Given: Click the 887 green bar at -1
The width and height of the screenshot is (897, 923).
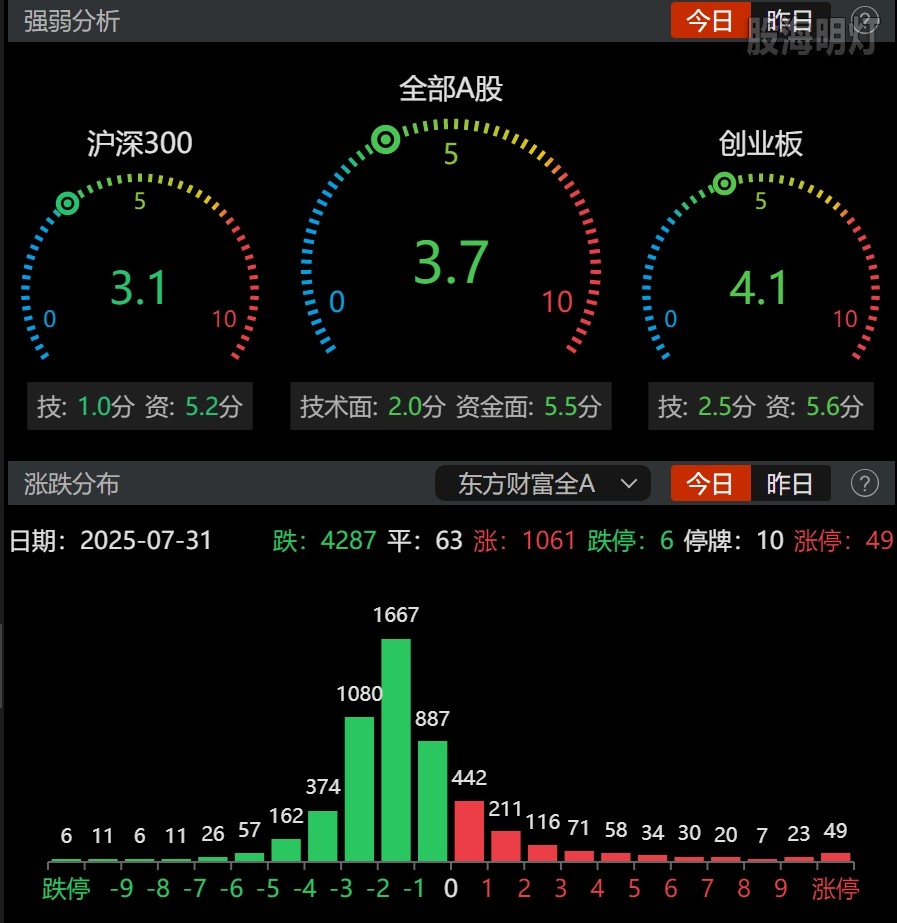Looking at the screenshot, I should [433, 801].
